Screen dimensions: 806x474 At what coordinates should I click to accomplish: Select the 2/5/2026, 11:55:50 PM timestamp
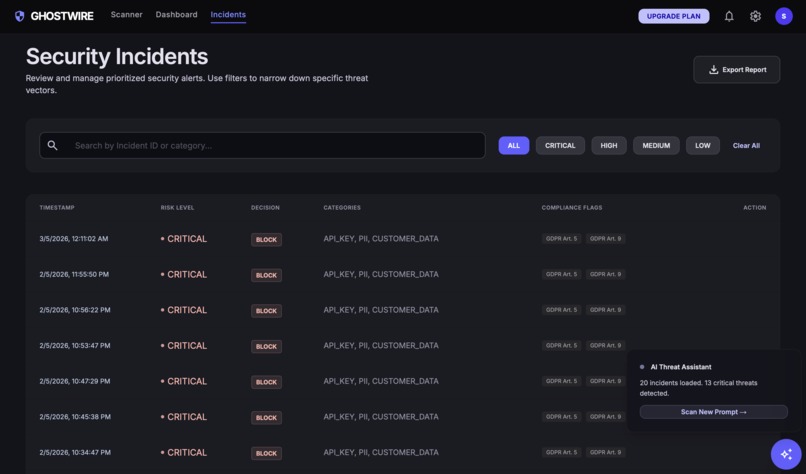[74, 275]
